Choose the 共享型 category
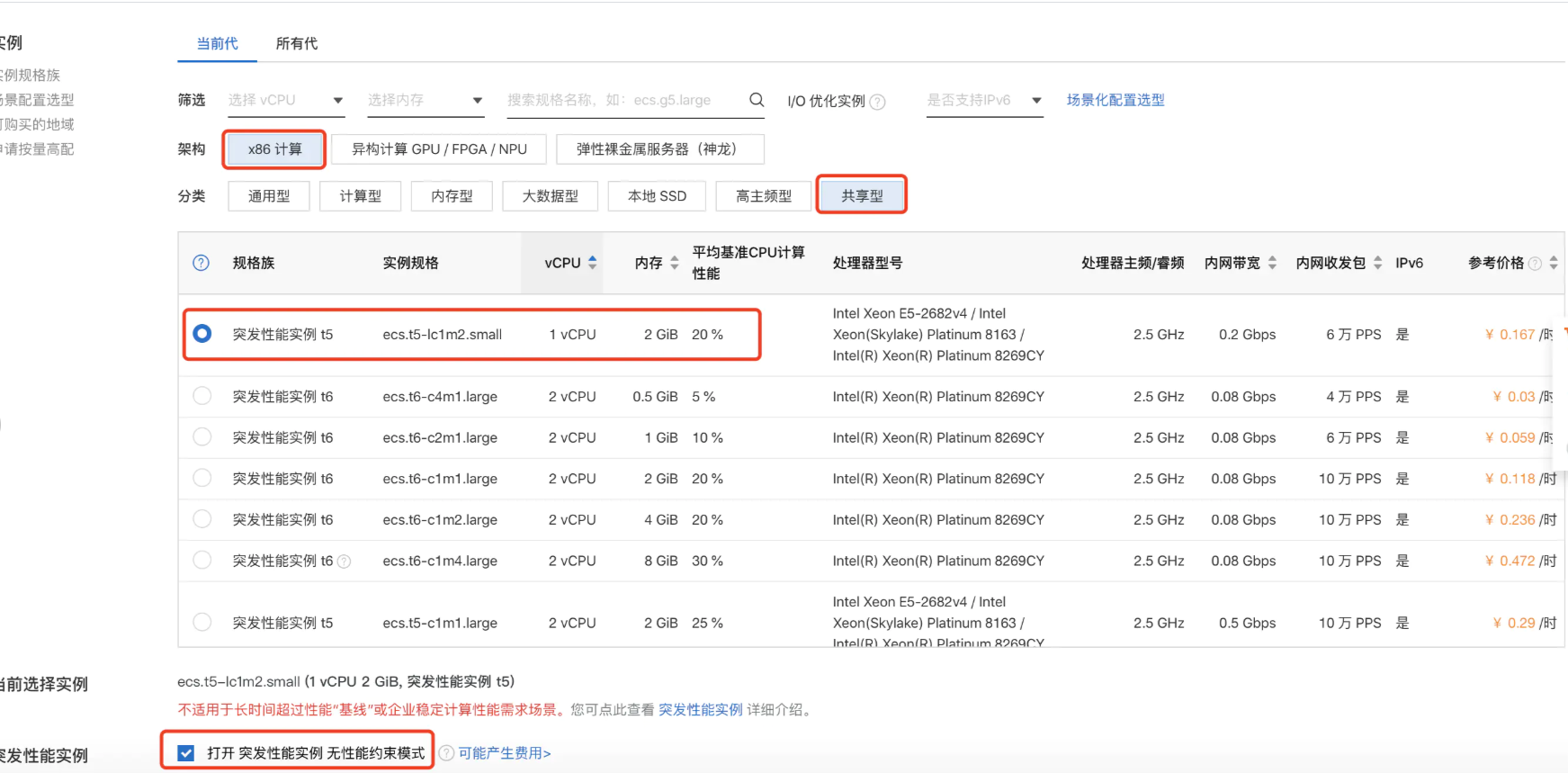Screen dimensions: 1568x773 tap(862, 196)
